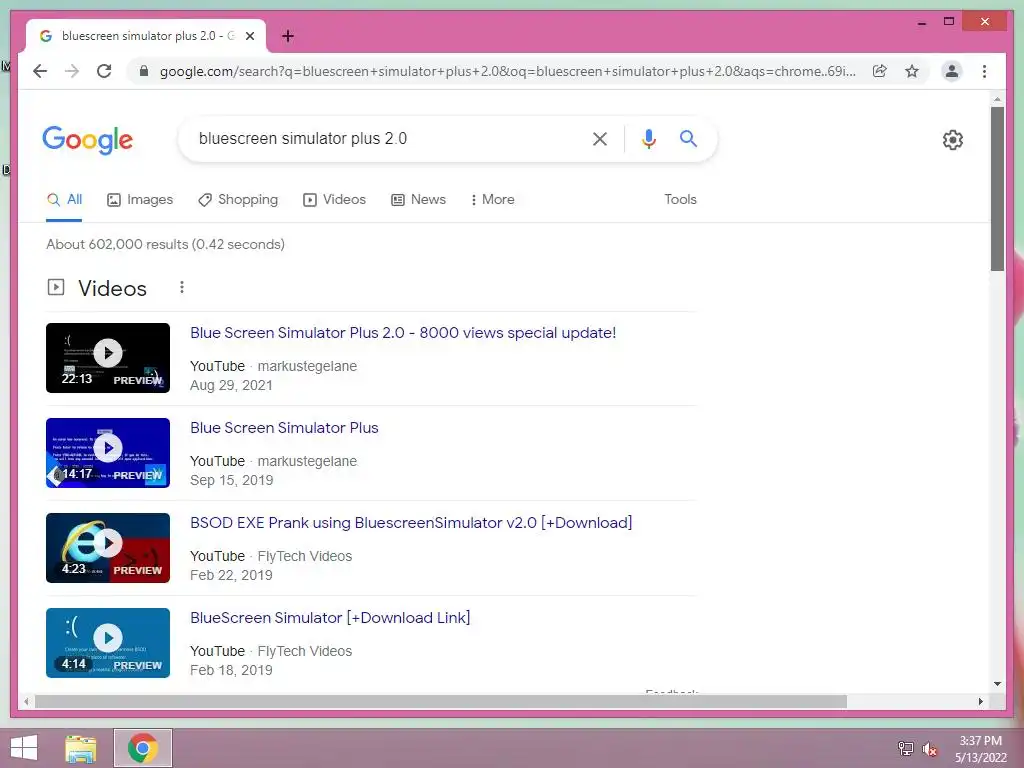Open the taskbar clock 3:37 PM

(x=980, y=749)
